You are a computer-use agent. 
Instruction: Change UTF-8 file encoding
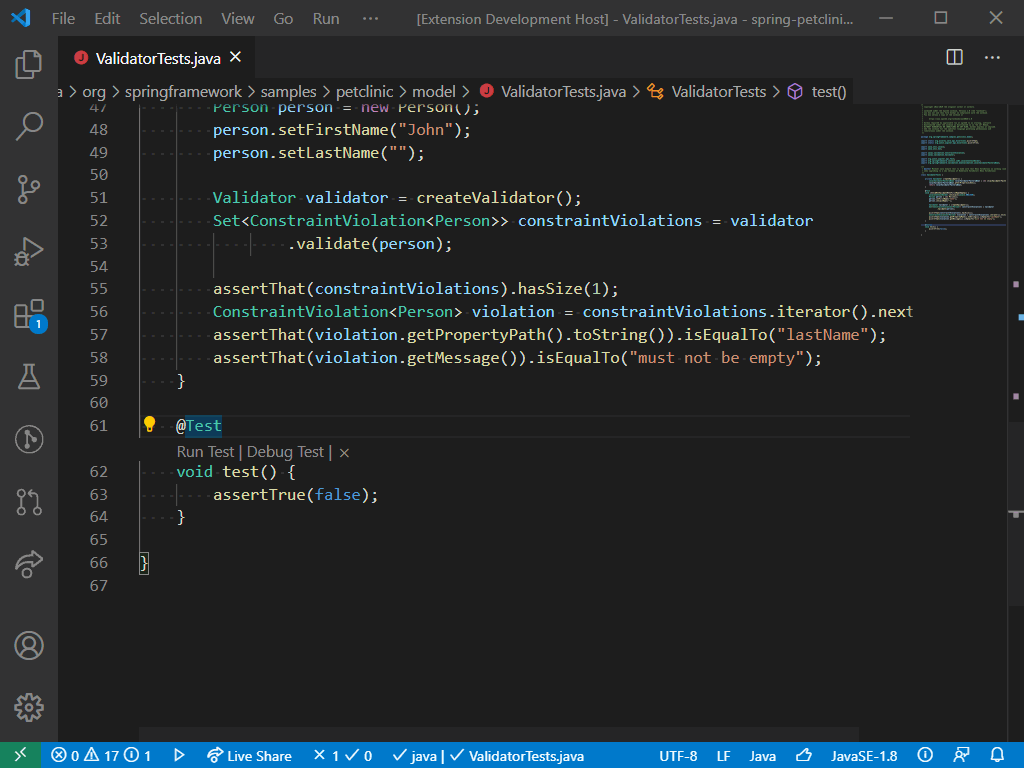point(678,756)
